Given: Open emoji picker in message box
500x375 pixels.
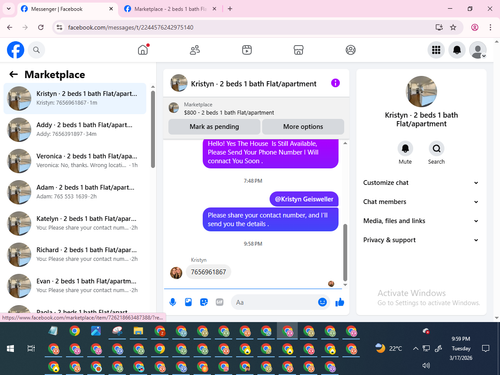Looking at the screenshot, I should tap(322, 302).
